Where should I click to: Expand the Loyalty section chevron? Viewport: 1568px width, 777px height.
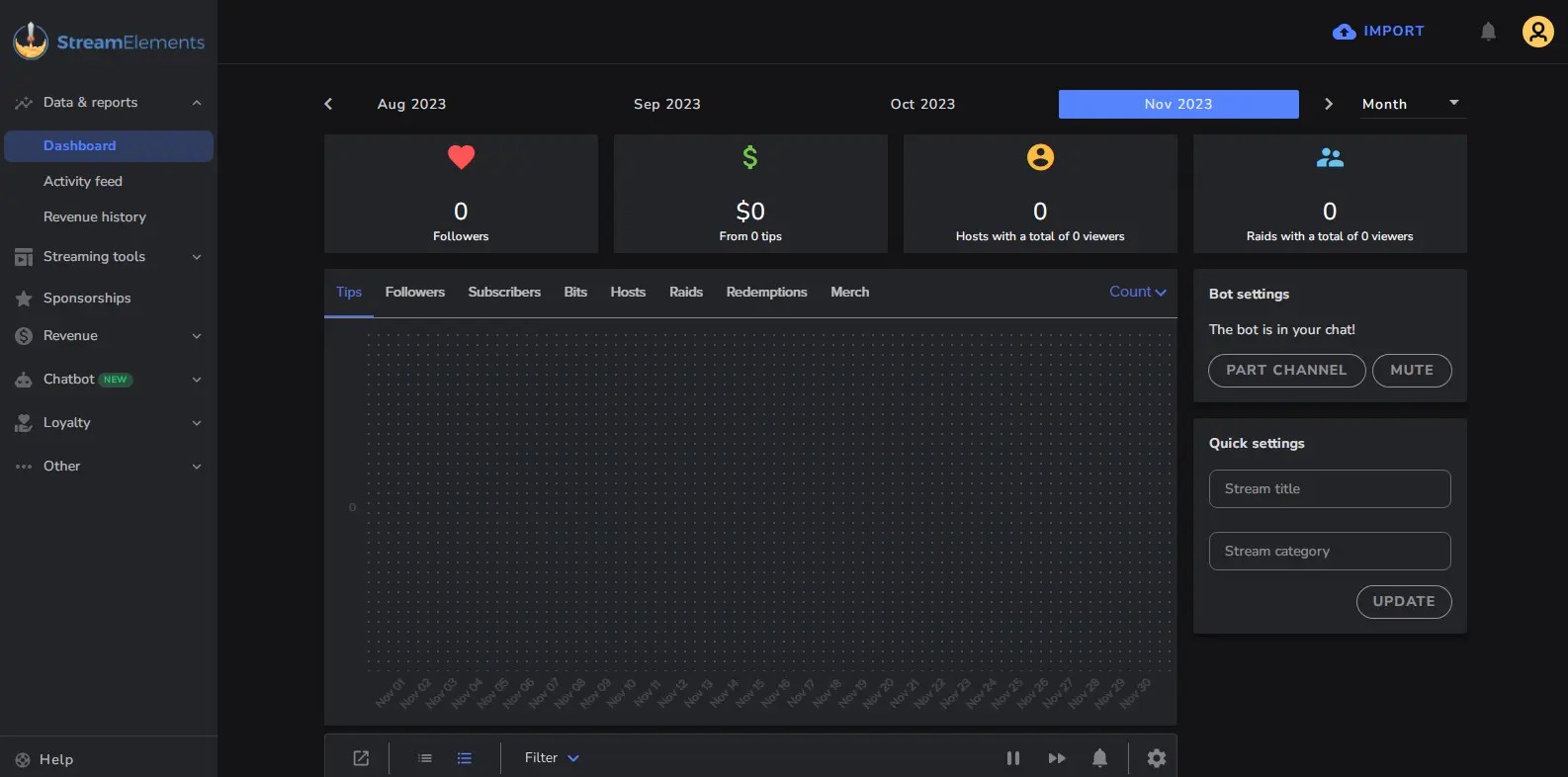197,423
